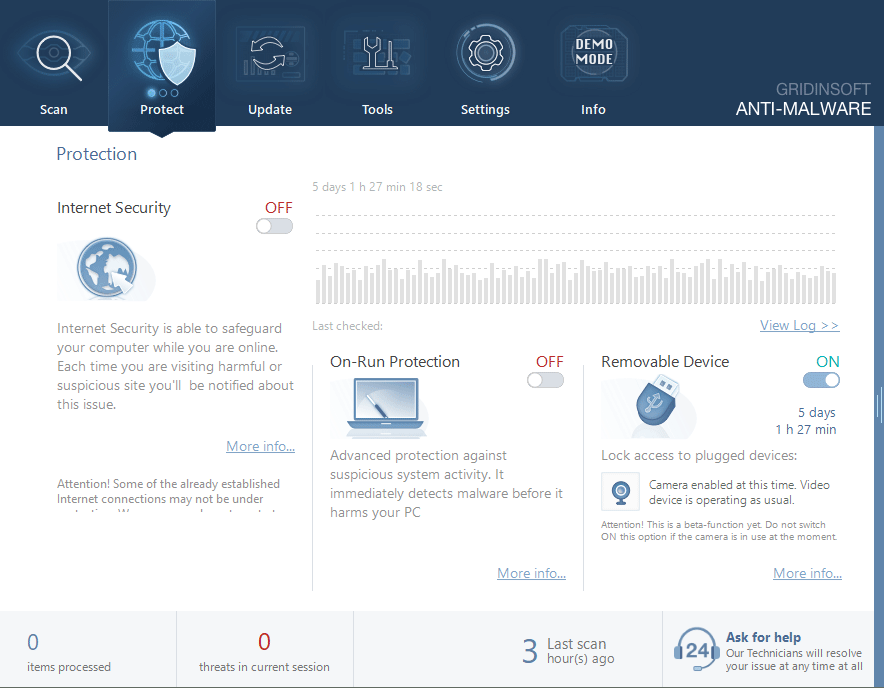The height and width of the screenshot is (688, 884).
Task: Switch to the Update tab label
Action: point(269,110)
